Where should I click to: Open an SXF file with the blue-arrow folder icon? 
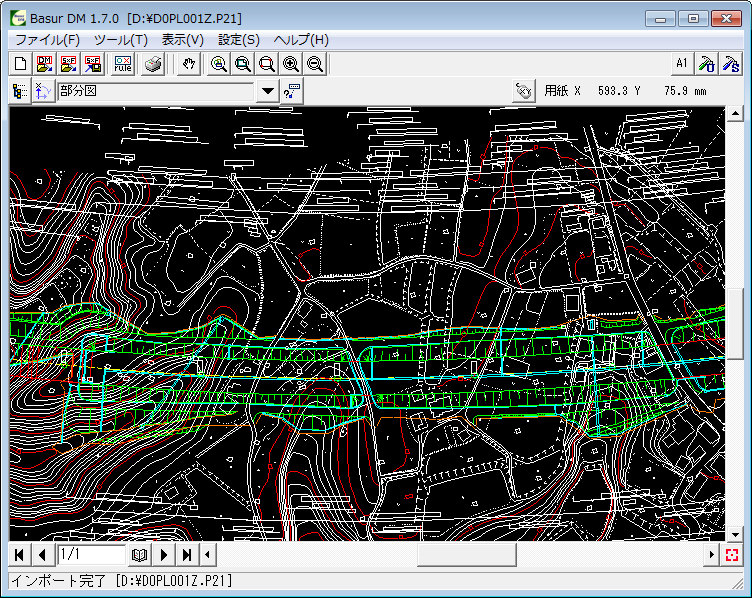(69, 64)
